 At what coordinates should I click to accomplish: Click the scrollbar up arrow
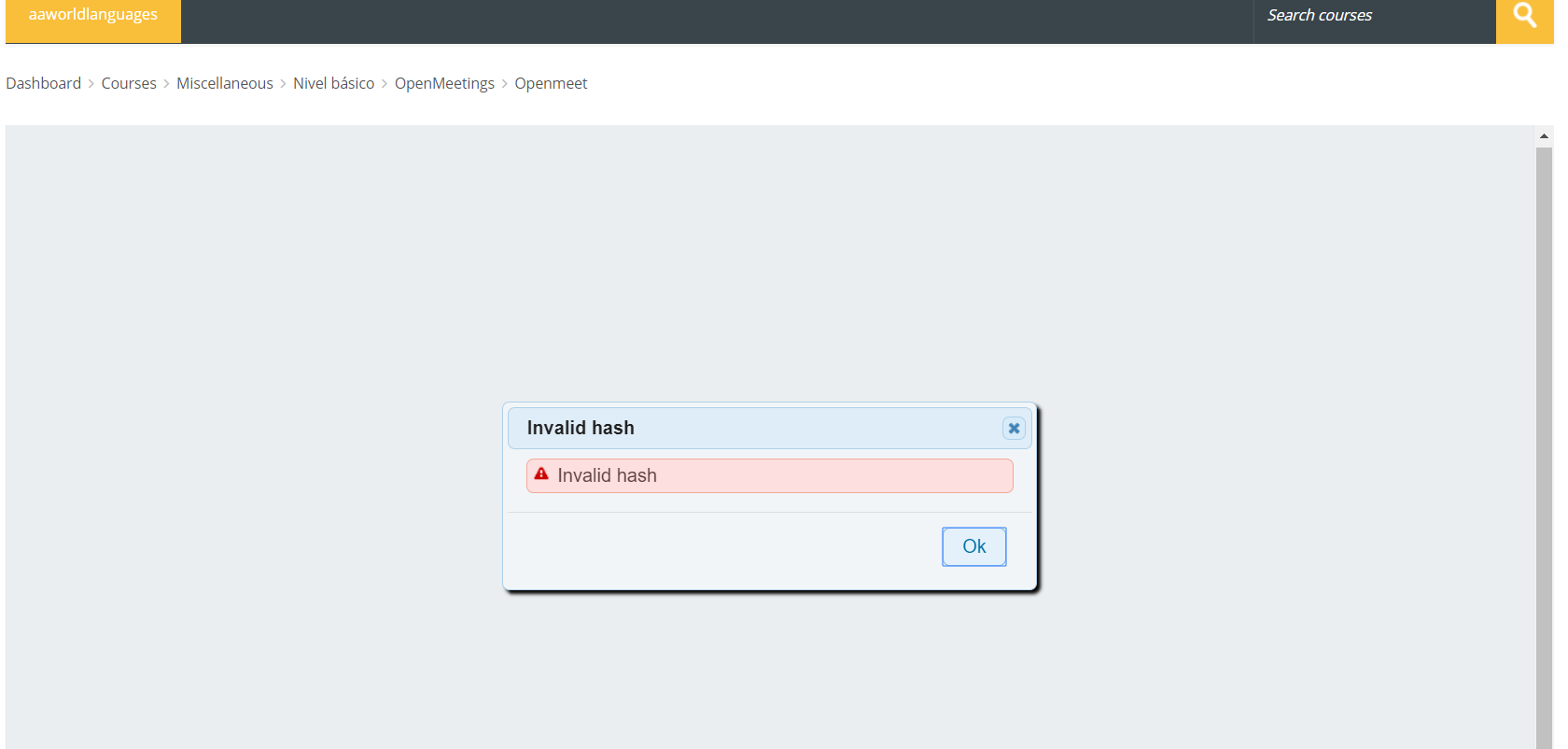pyautogui.click(x=1544, y=136)
